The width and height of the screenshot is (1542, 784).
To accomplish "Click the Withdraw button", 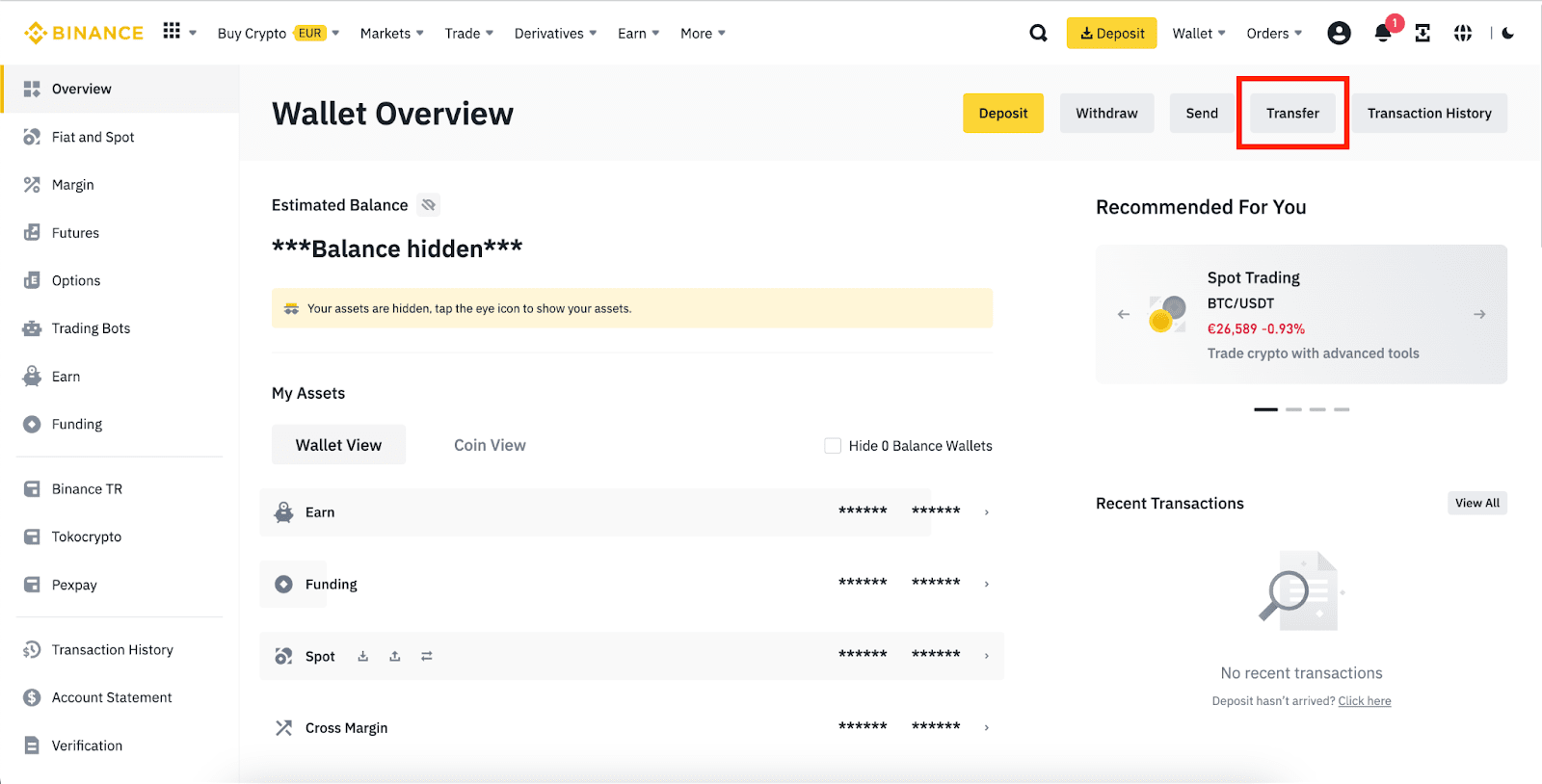I will coord(1106,113).
